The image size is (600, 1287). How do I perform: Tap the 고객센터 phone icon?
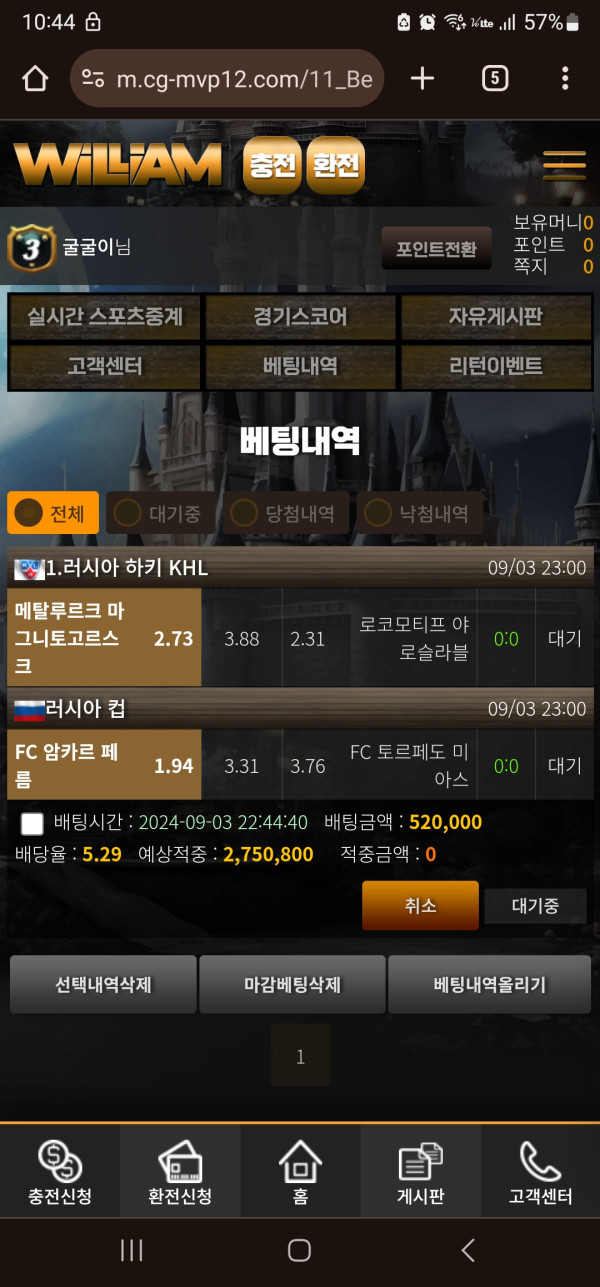540,1162
